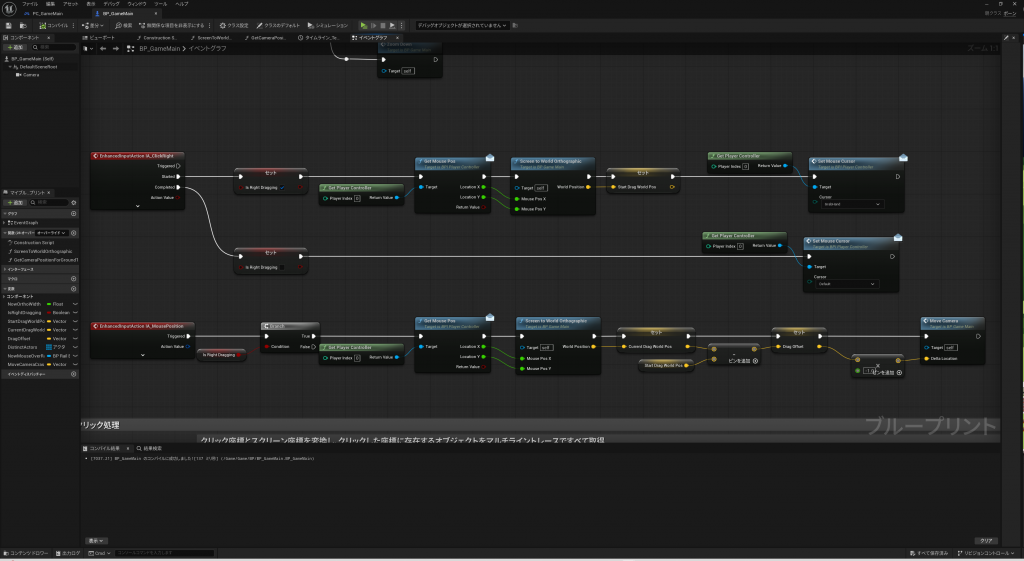Open the Edit (編集) menu
The height and width of the screenshot is (561, 1024).
pos(50,4)
